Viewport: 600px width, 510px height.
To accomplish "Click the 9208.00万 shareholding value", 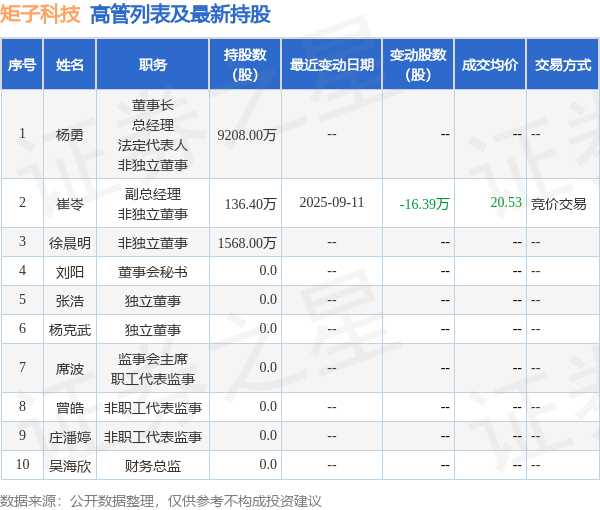I will tap(247, 135).
